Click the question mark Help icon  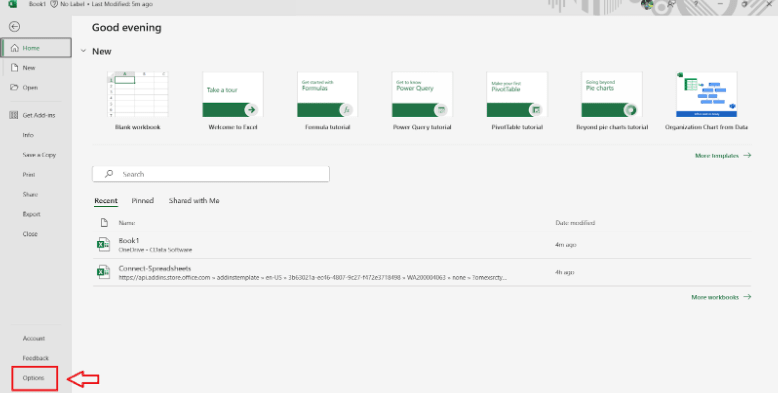[696, 4]
